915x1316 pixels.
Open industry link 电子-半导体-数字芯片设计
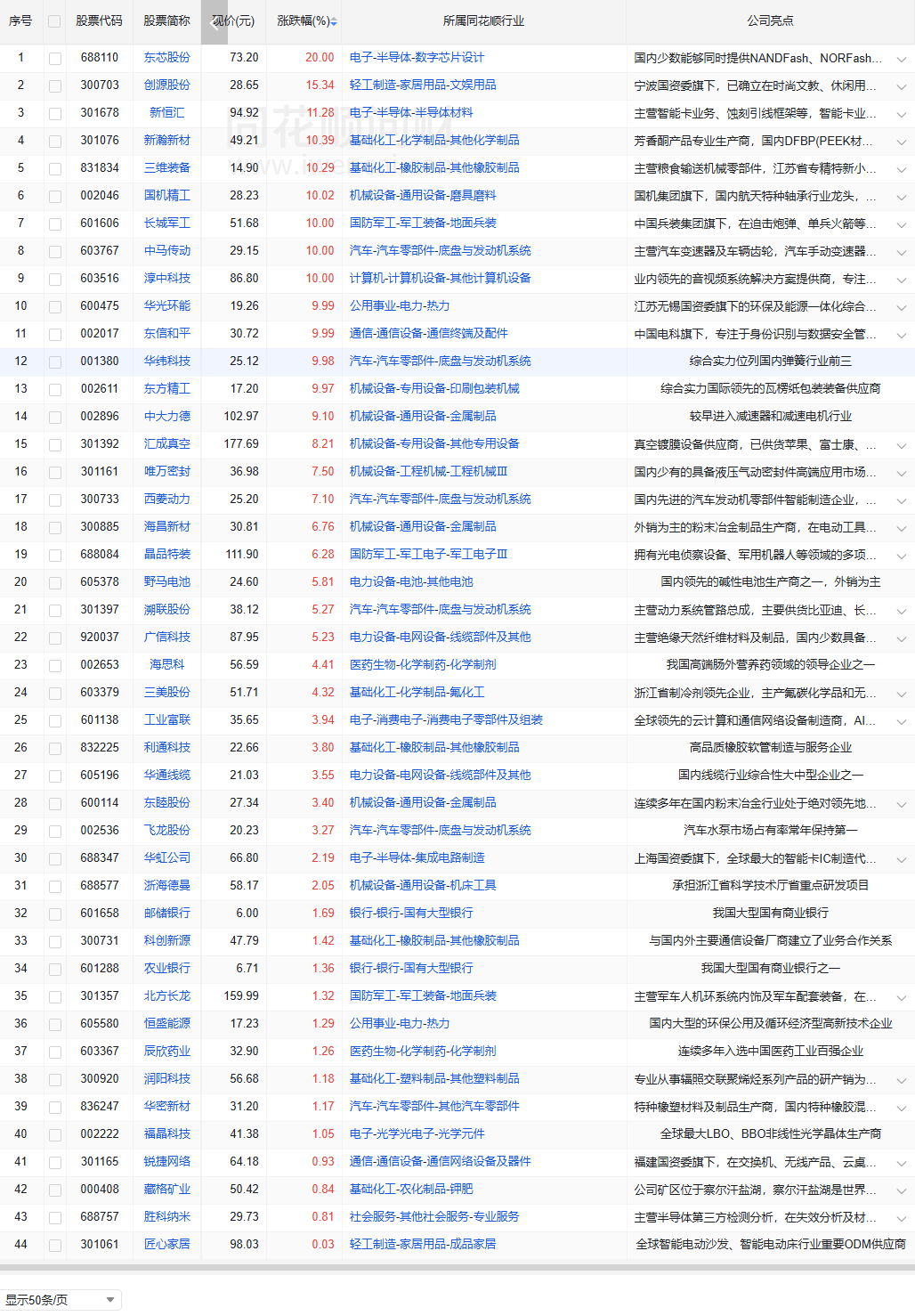click(417, 57)
